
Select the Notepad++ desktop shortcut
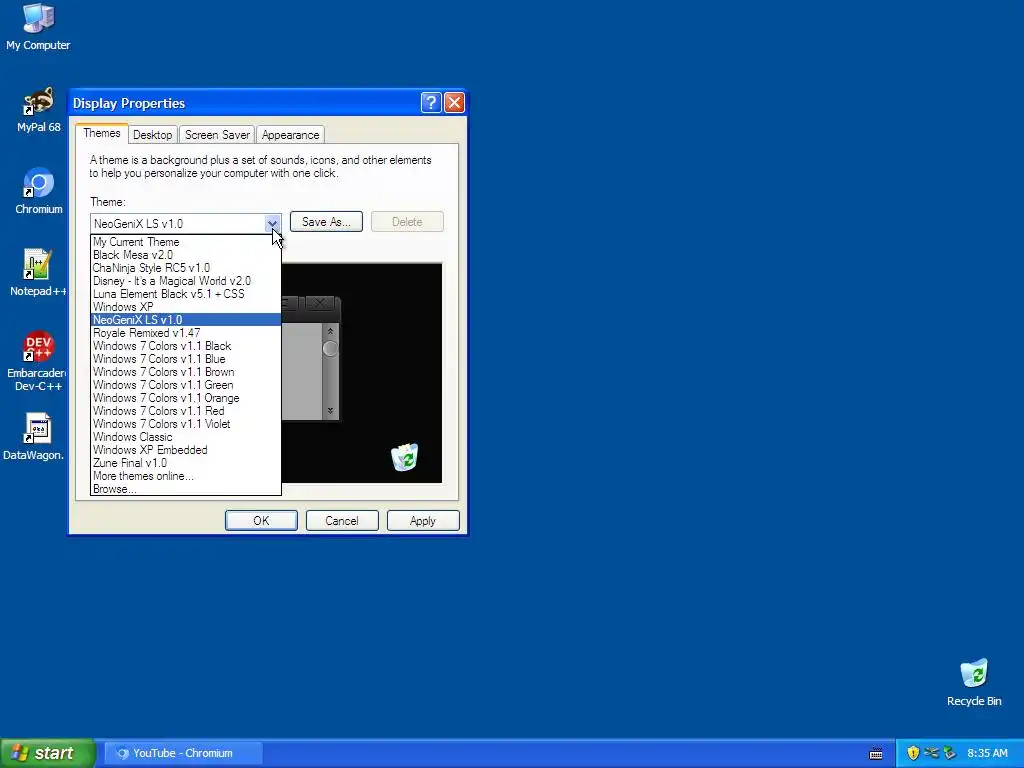(x=38, y=274)
